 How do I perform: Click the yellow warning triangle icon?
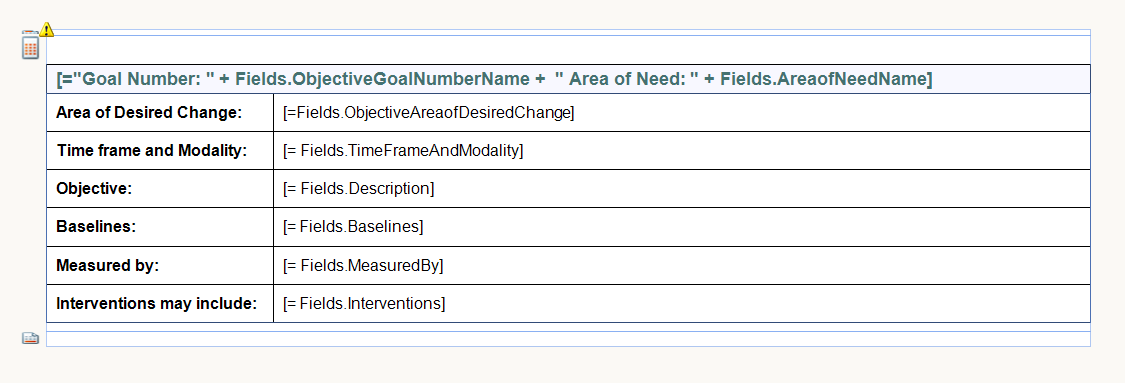(47, 29)
